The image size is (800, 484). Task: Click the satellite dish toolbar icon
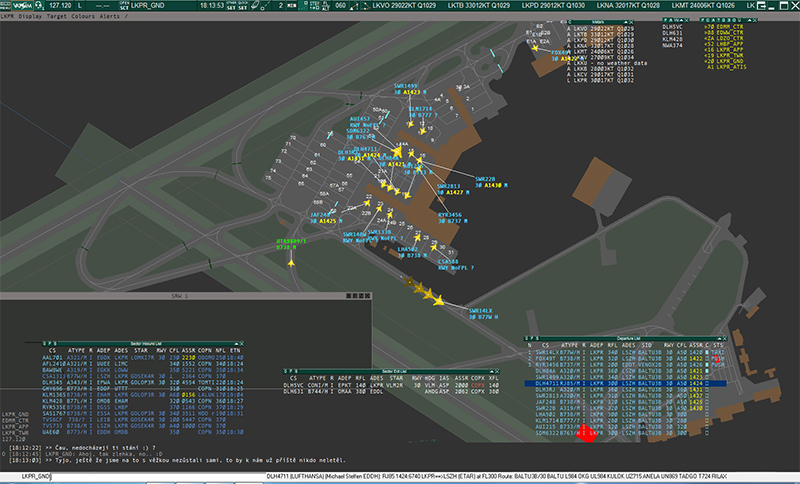255,5
